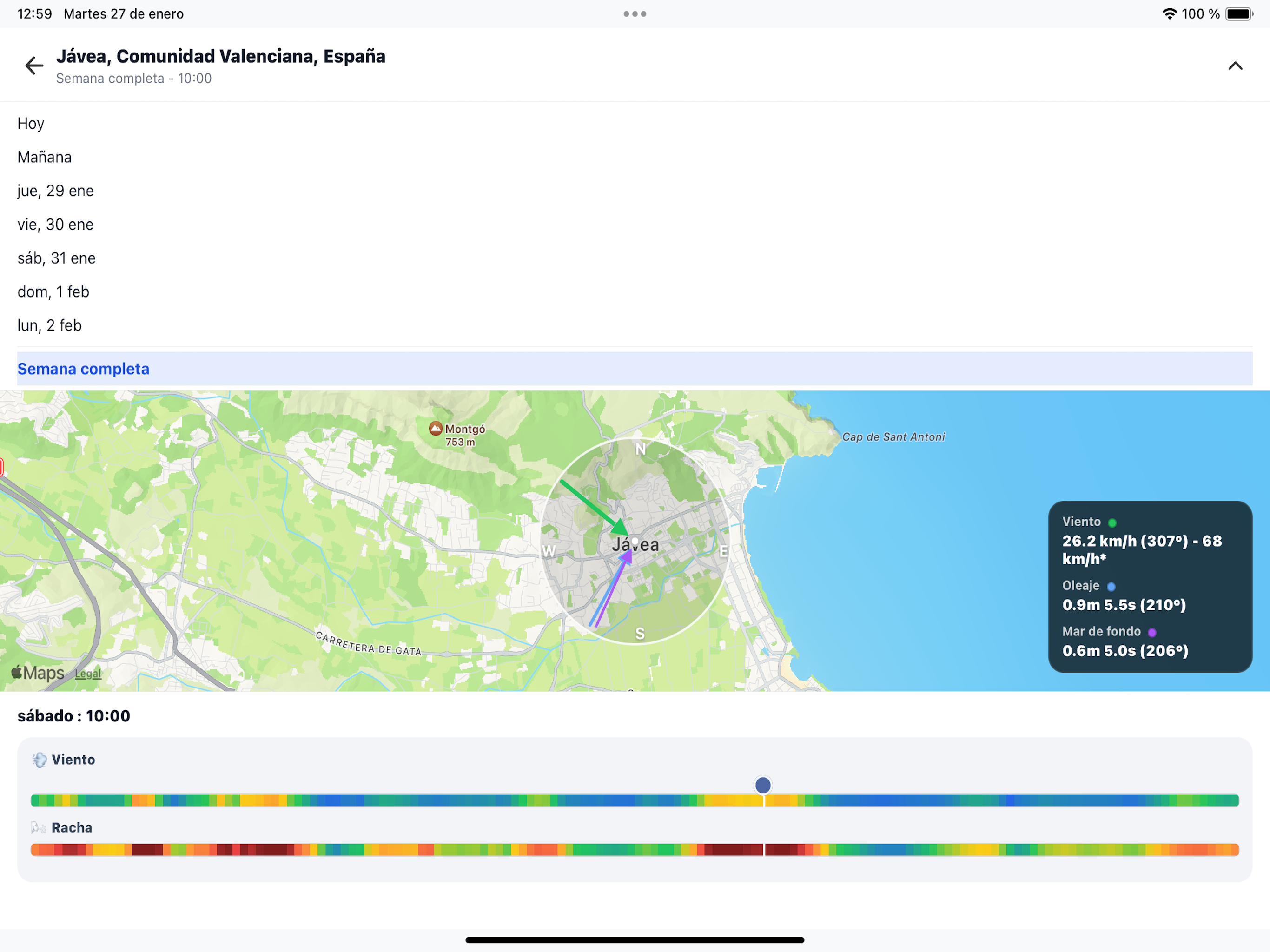This screenshot has height=952, width=1270.
Task: Tap the battery status icon
Action: point(1239,14)
